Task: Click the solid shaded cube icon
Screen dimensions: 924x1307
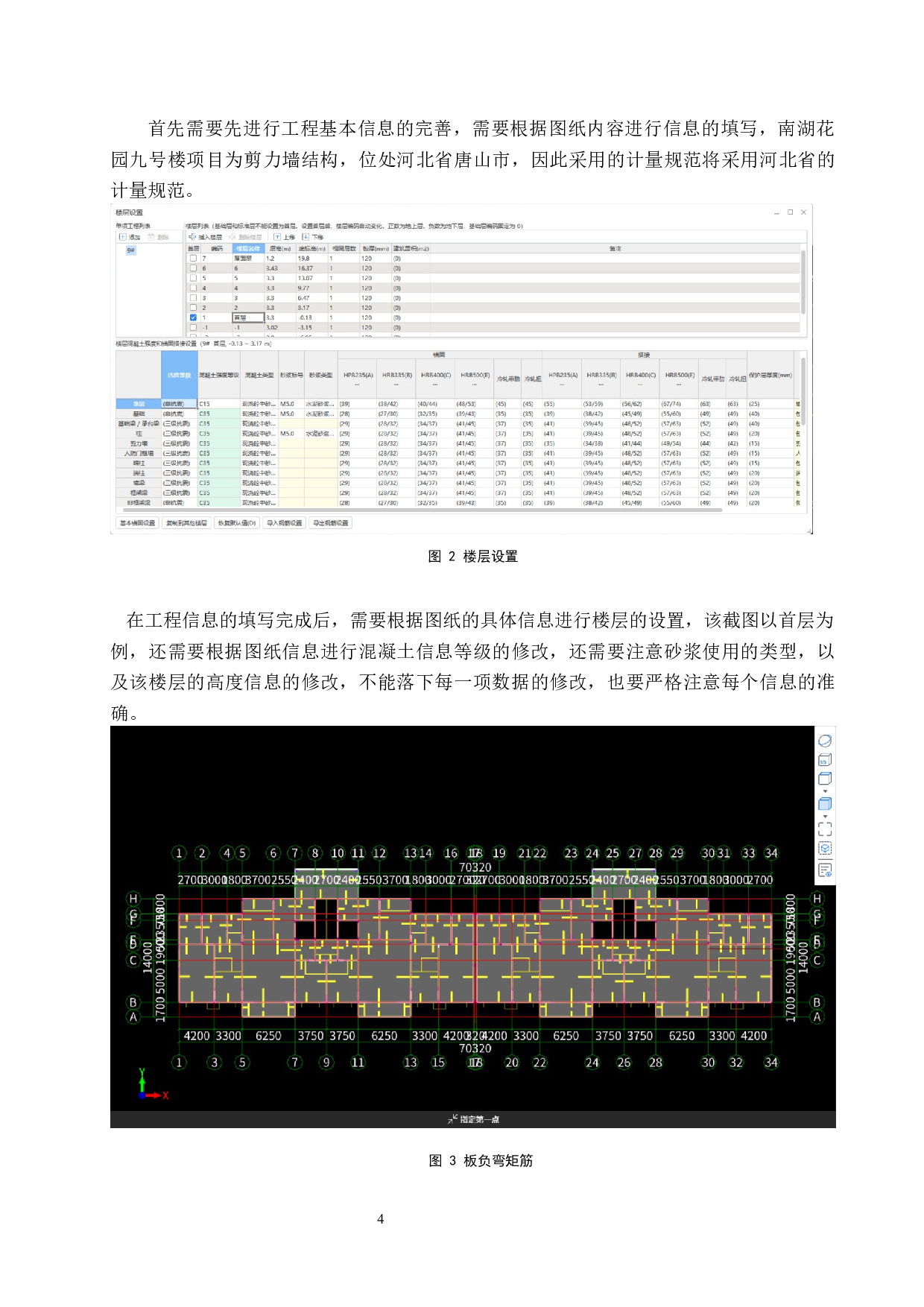Action: click(825, 804)
